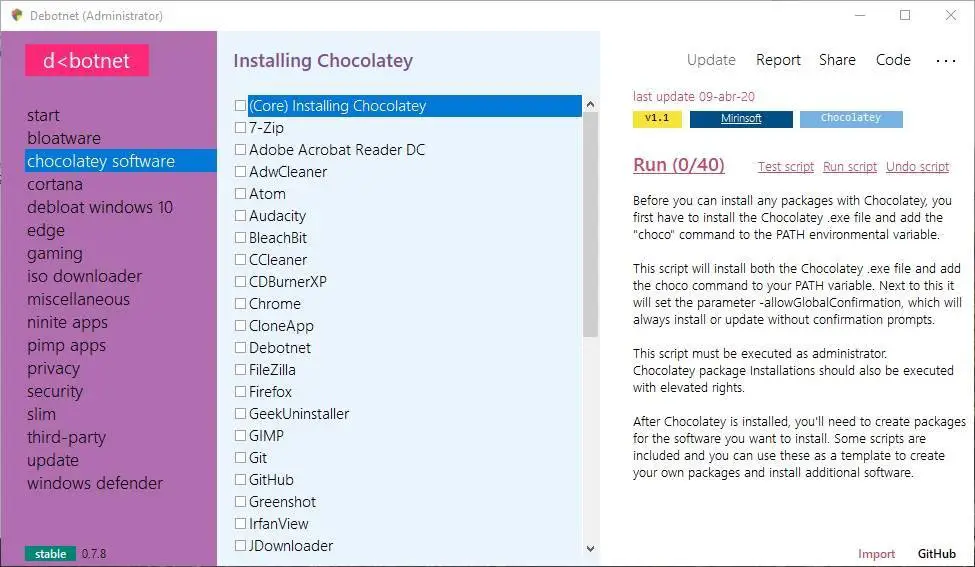Open the Report menu item
Screen dimensions: 975x567
pyautogui.click(x=778, y=60)
